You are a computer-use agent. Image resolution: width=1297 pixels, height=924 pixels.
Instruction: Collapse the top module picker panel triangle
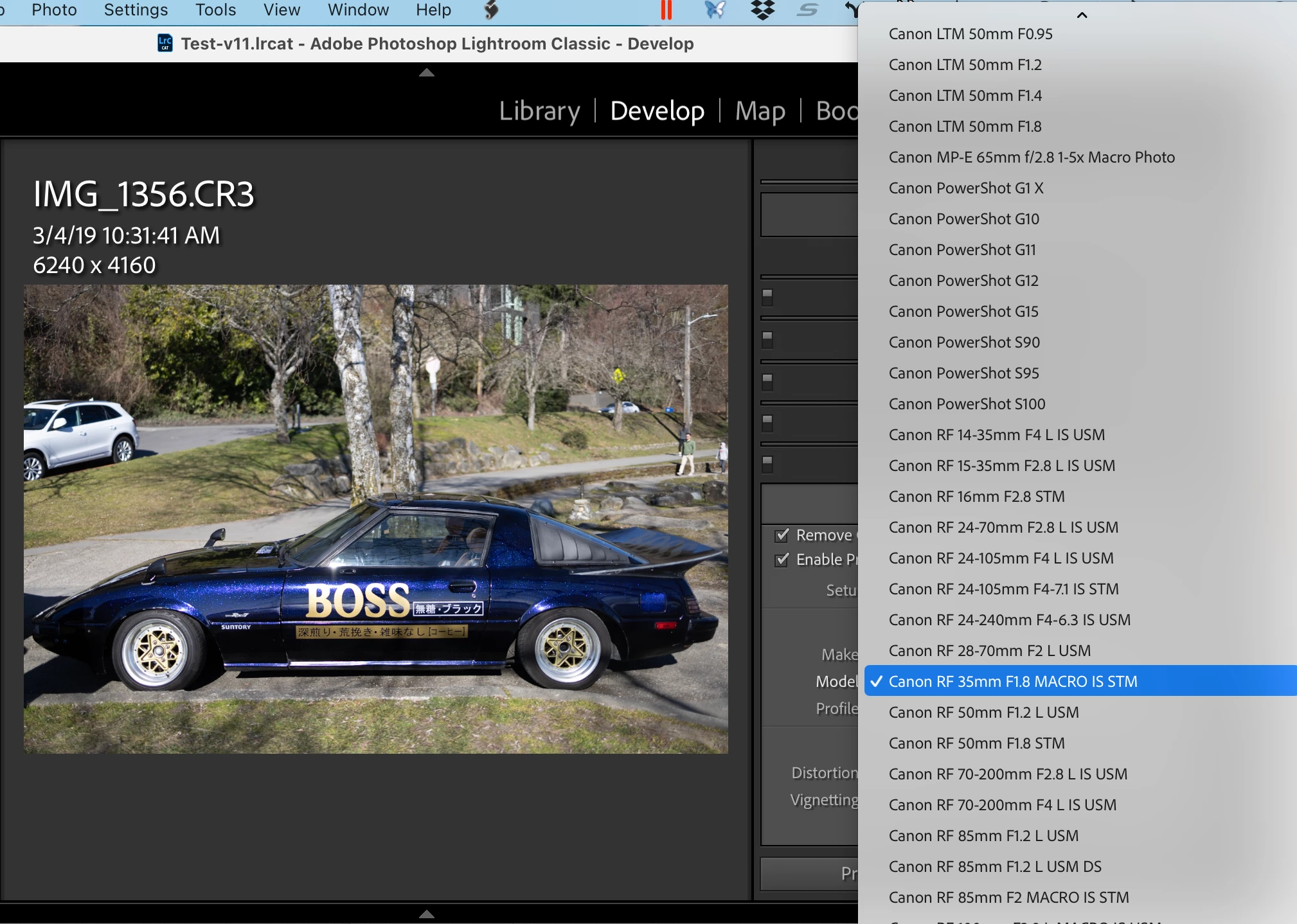pos(427,73)
